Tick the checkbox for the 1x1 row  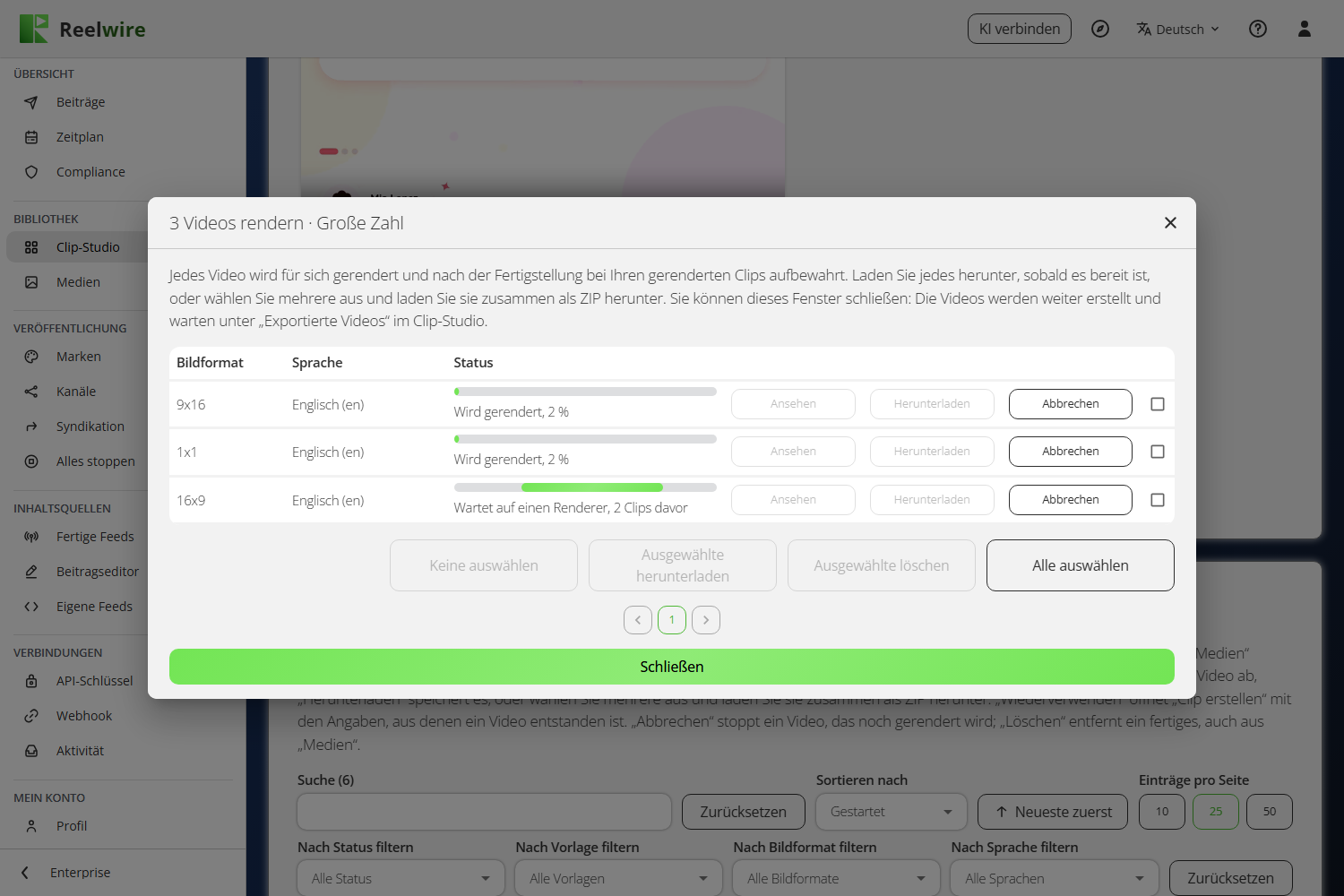point(1158,452)
